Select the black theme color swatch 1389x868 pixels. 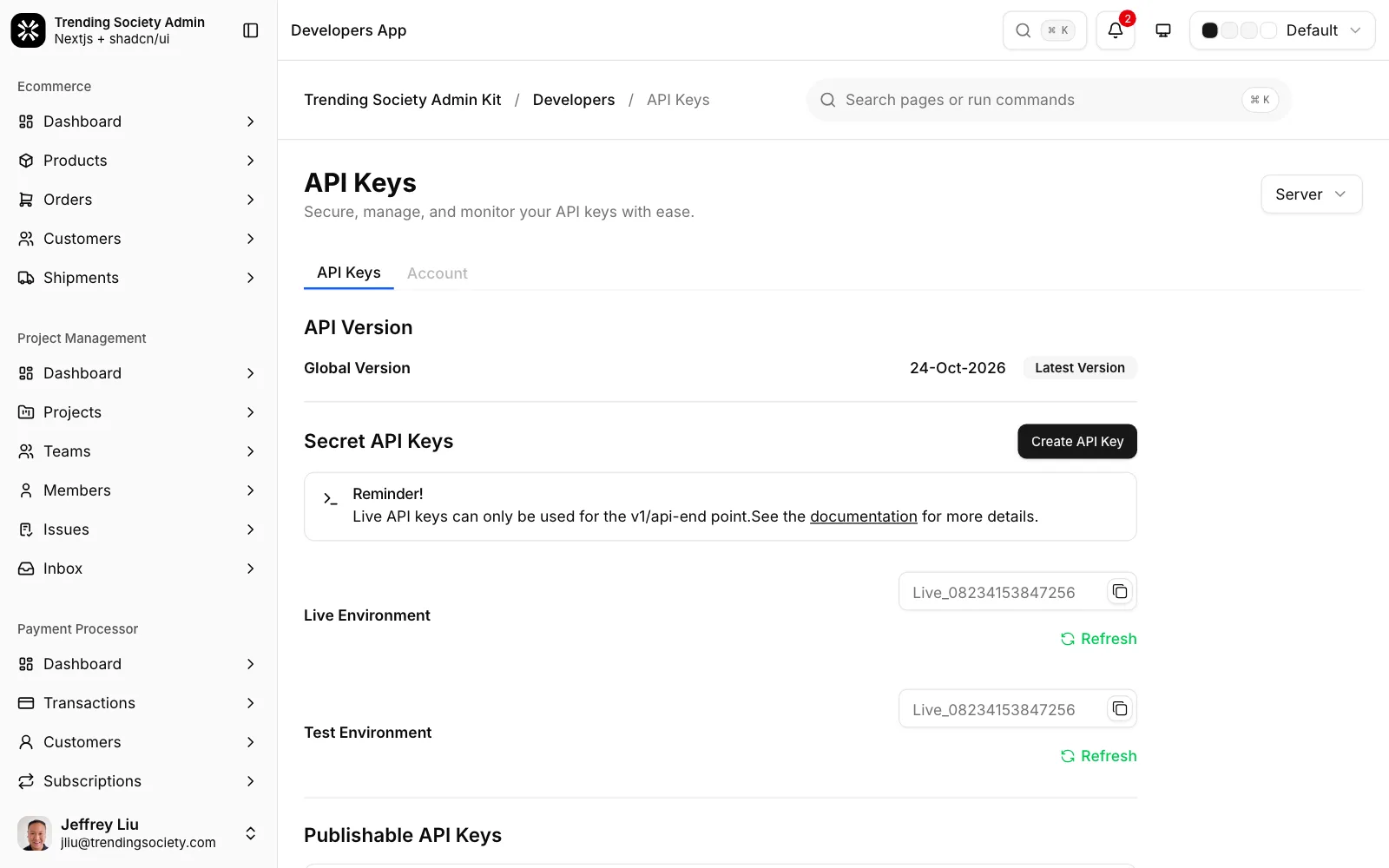1209,30
